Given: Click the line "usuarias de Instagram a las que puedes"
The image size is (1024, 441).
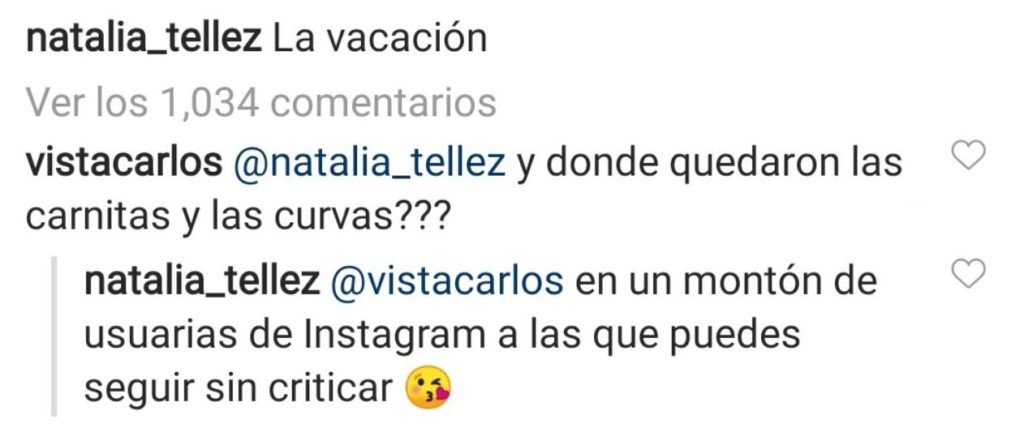Looking at the screenshot, I should 442,336.
